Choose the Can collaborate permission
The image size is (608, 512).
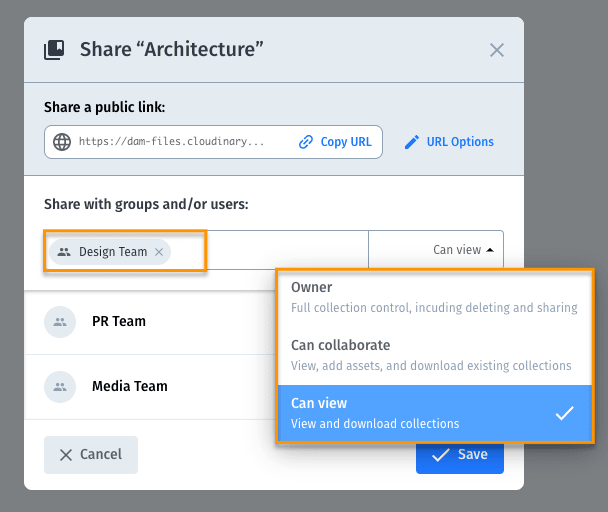[435, 356]
